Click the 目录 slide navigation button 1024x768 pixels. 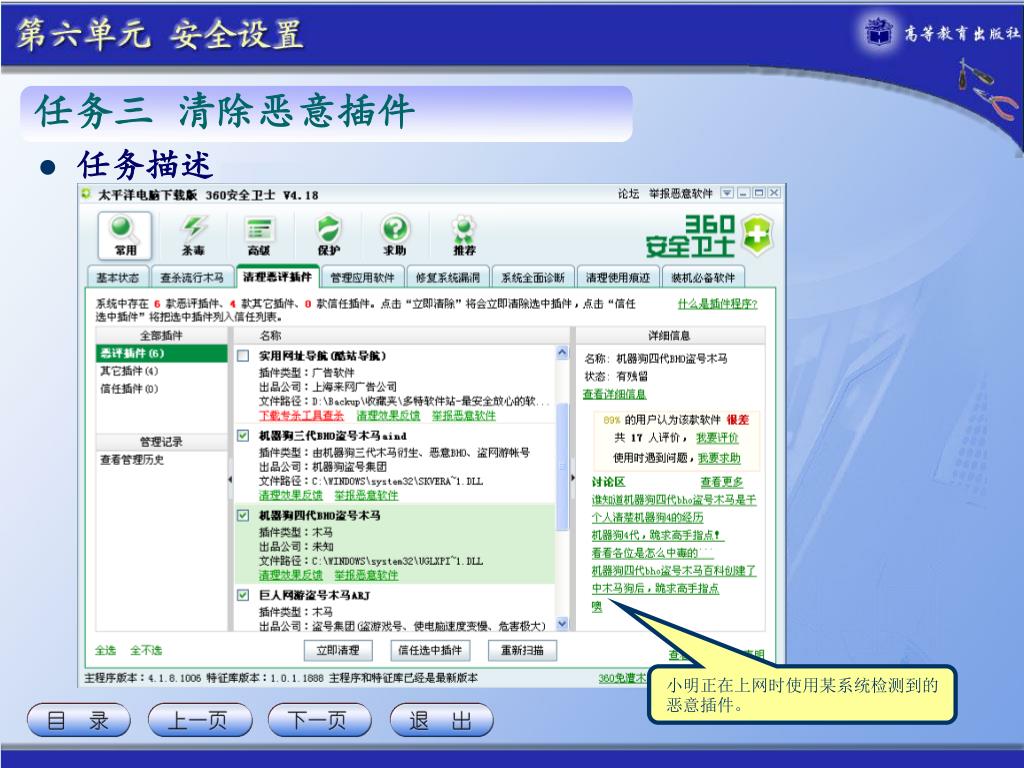(x=78, y=721)
